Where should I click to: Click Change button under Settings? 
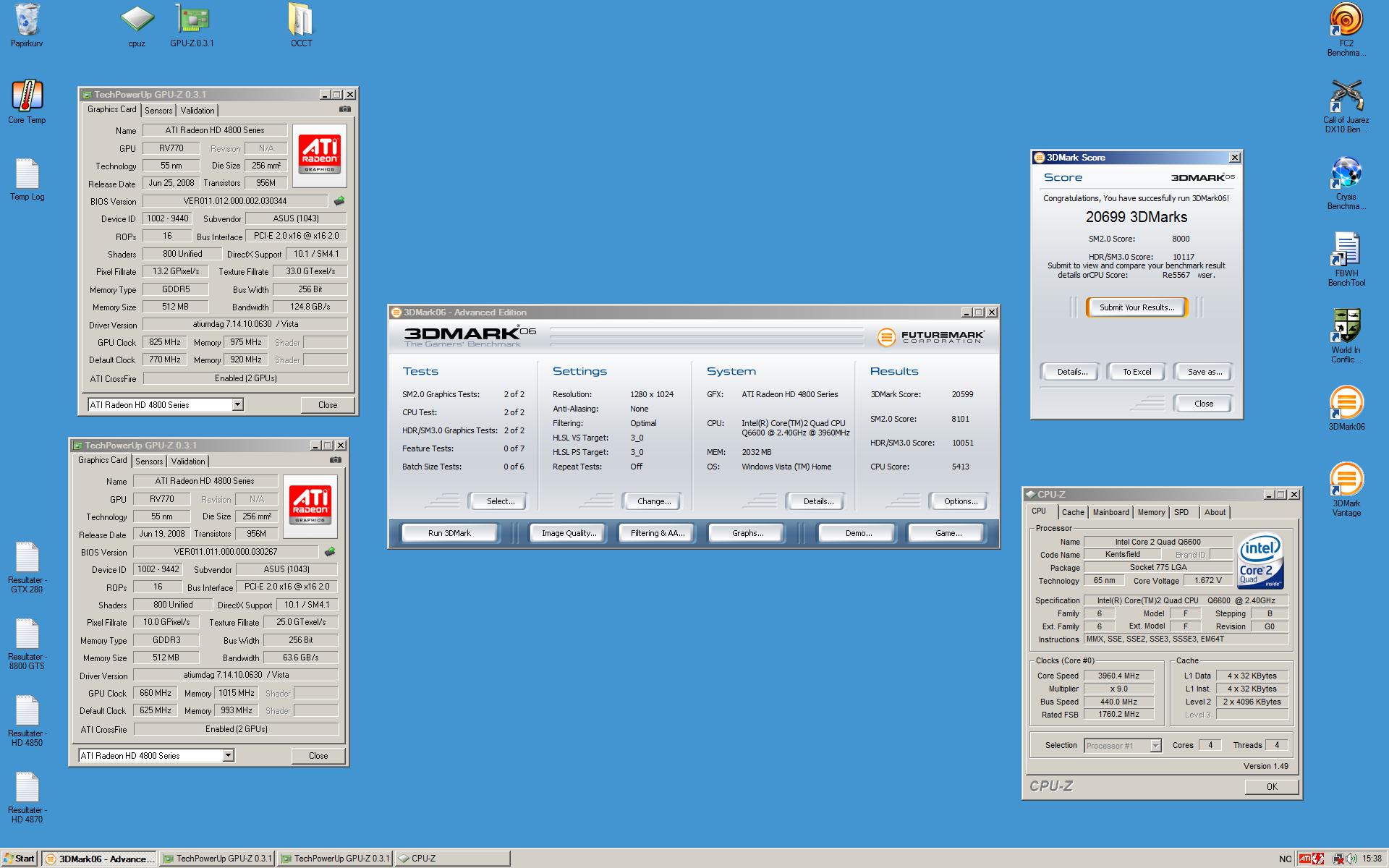pyautogui.click(x=653, y=501)
